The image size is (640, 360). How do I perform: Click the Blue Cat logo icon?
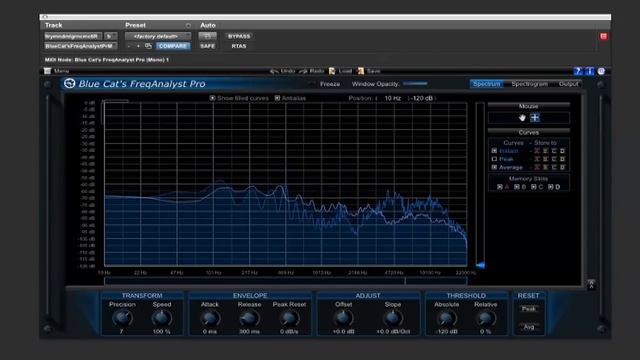click(x=69, y=83)
